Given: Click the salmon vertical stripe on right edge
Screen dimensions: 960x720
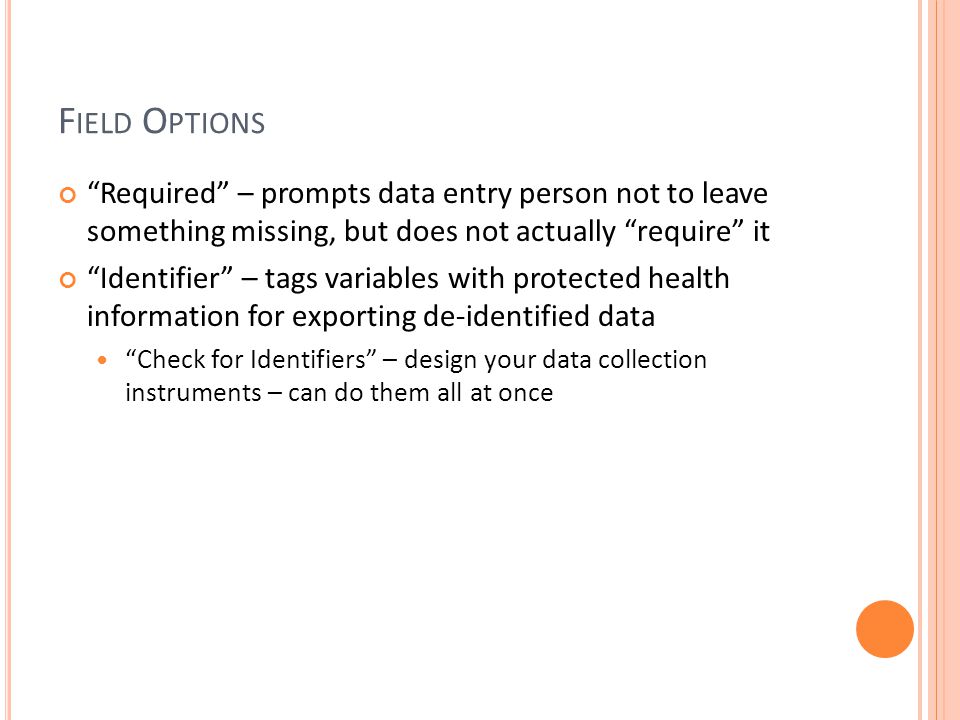Looking at the screenshot, I should (x=944, y=360).
